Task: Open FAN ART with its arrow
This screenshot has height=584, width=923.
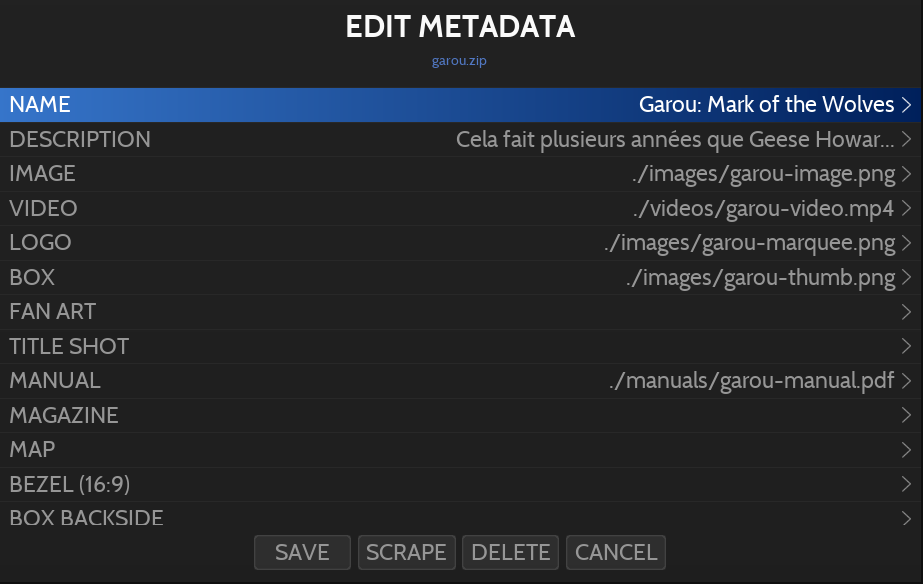Action: point(906,312)
